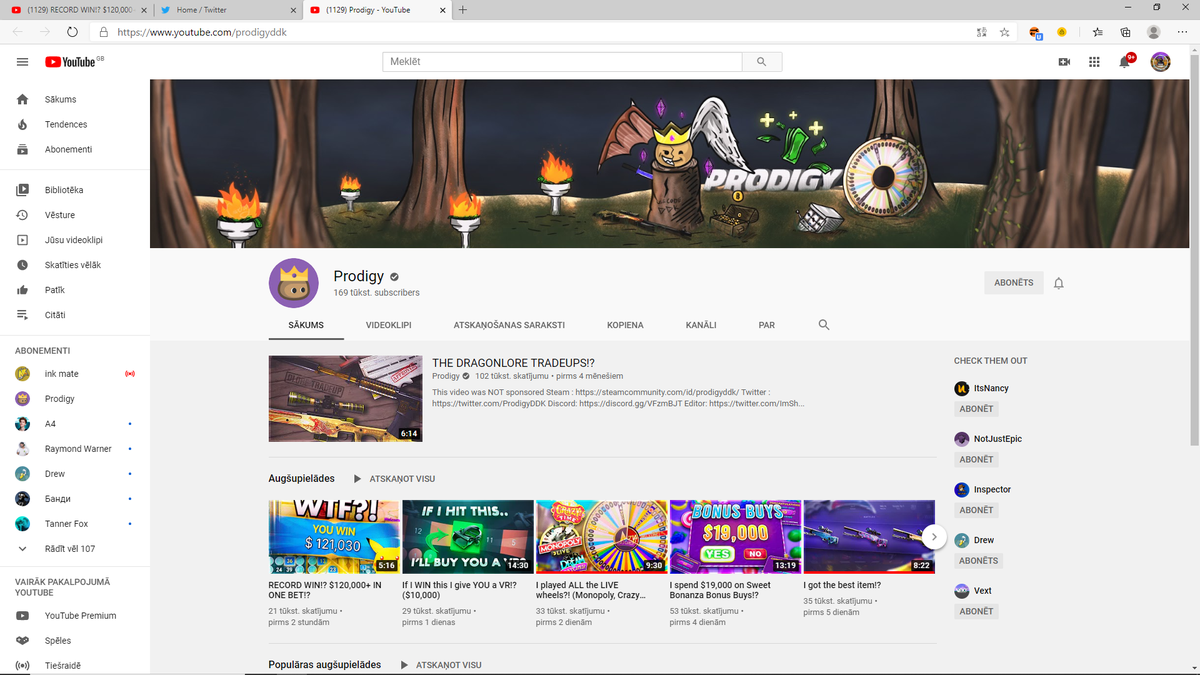Switch to the Home / Twitter browser tab
Viewport: 1200px width, 675px height.
click(x=227, y=10)
